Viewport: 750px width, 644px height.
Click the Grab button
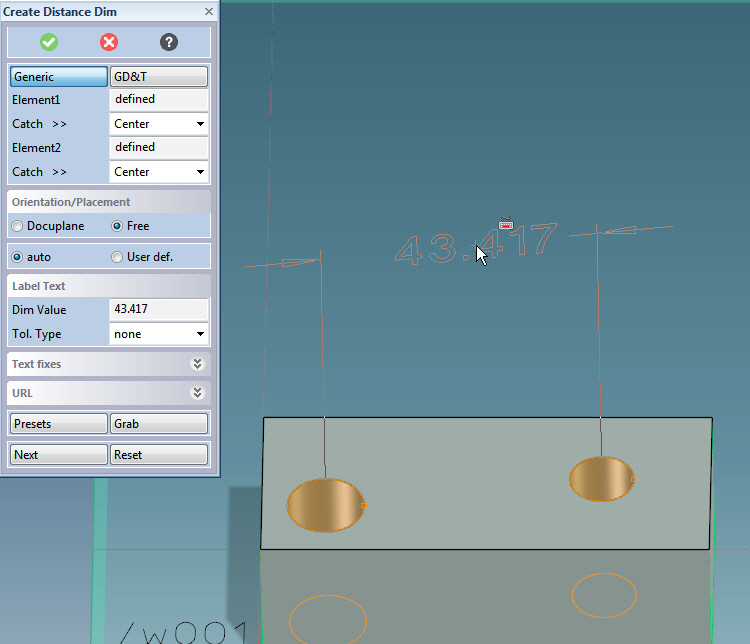pos(158,424)
